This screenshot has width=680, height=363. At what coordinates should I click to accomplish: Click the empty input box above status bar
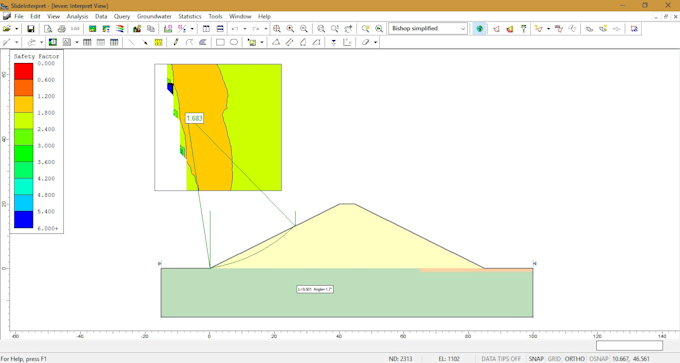(x=629, y=346)
